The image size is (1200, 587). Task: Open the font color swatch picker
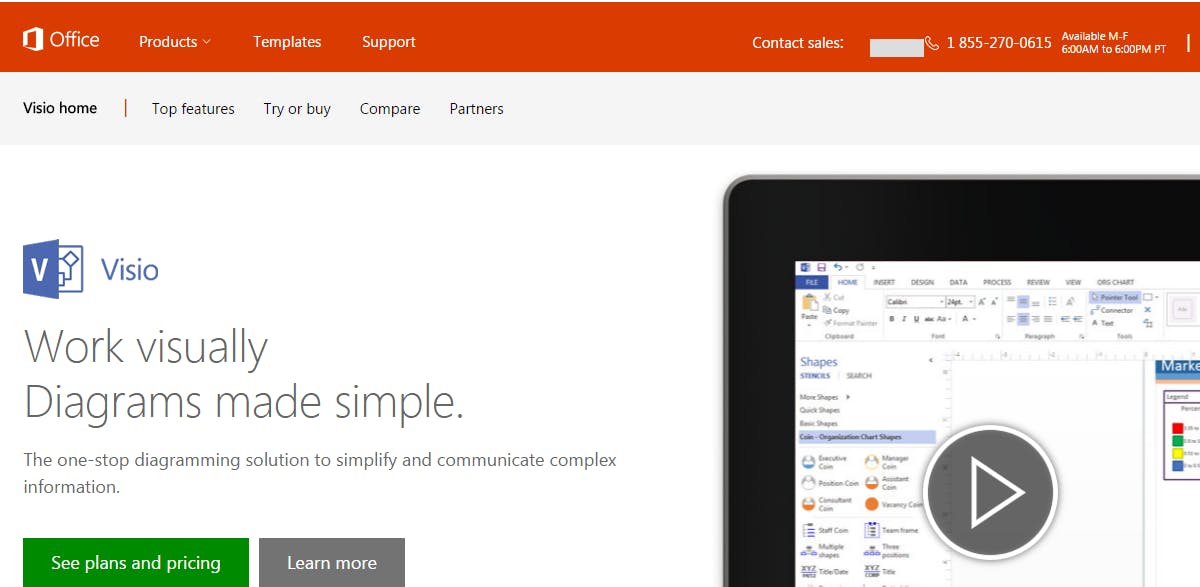tap(975, 319)
